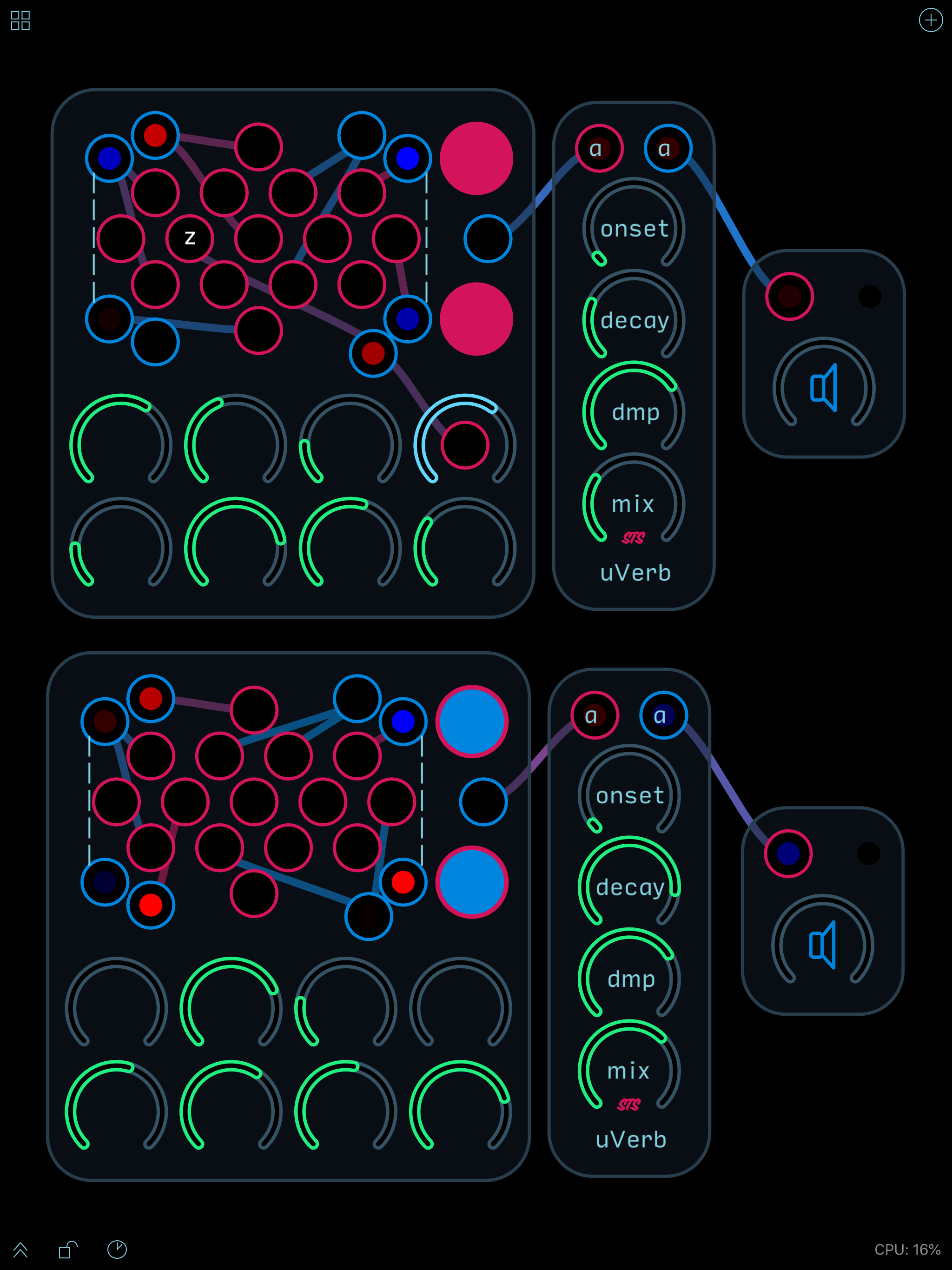Viewport: 952px width, 1270px height.
Task: Select blue output jack 'a' on bottom uVerb
Action: coord(663,715)
